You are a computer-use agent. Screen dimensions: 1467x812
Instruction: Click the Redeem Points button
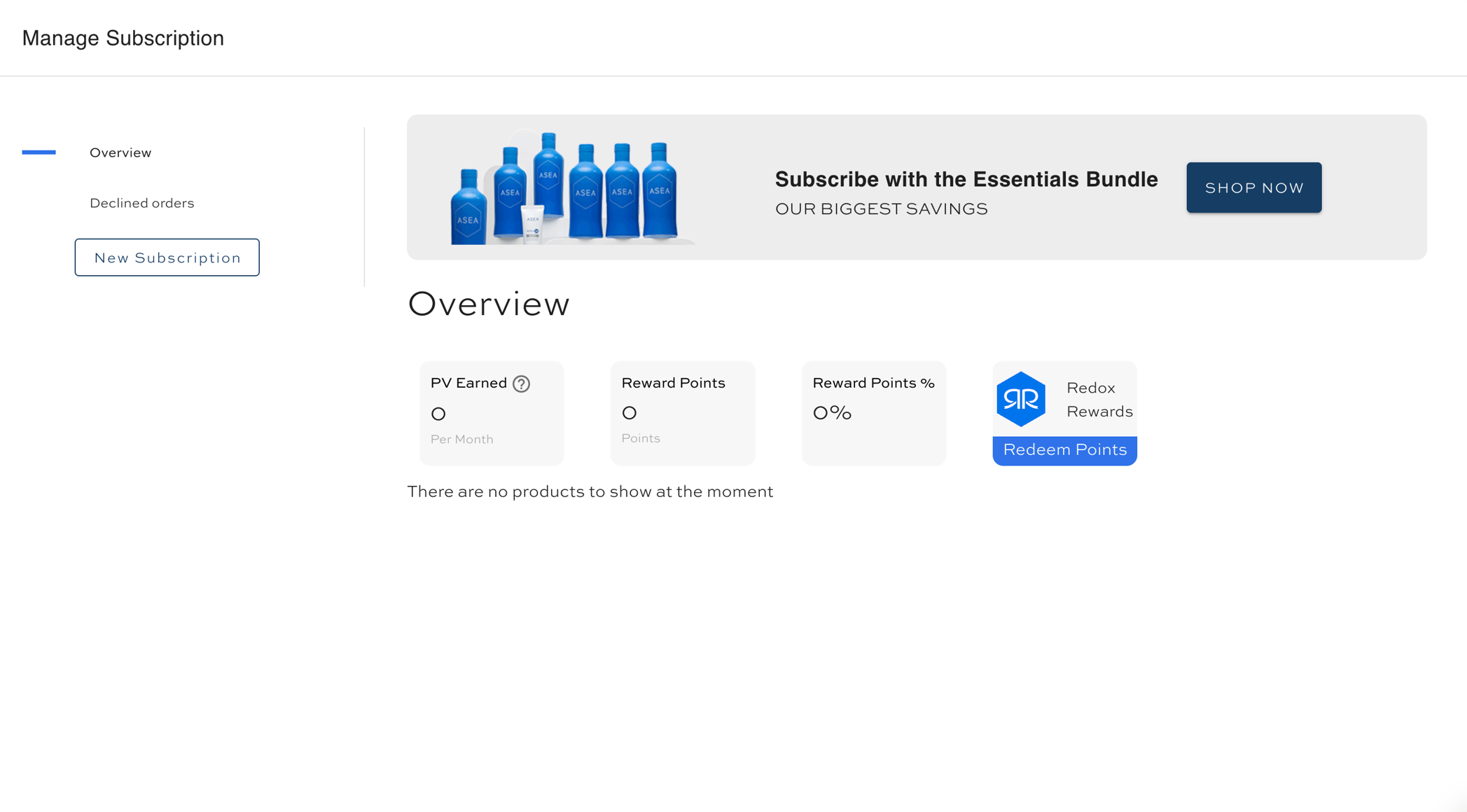tap(1065, 450)
